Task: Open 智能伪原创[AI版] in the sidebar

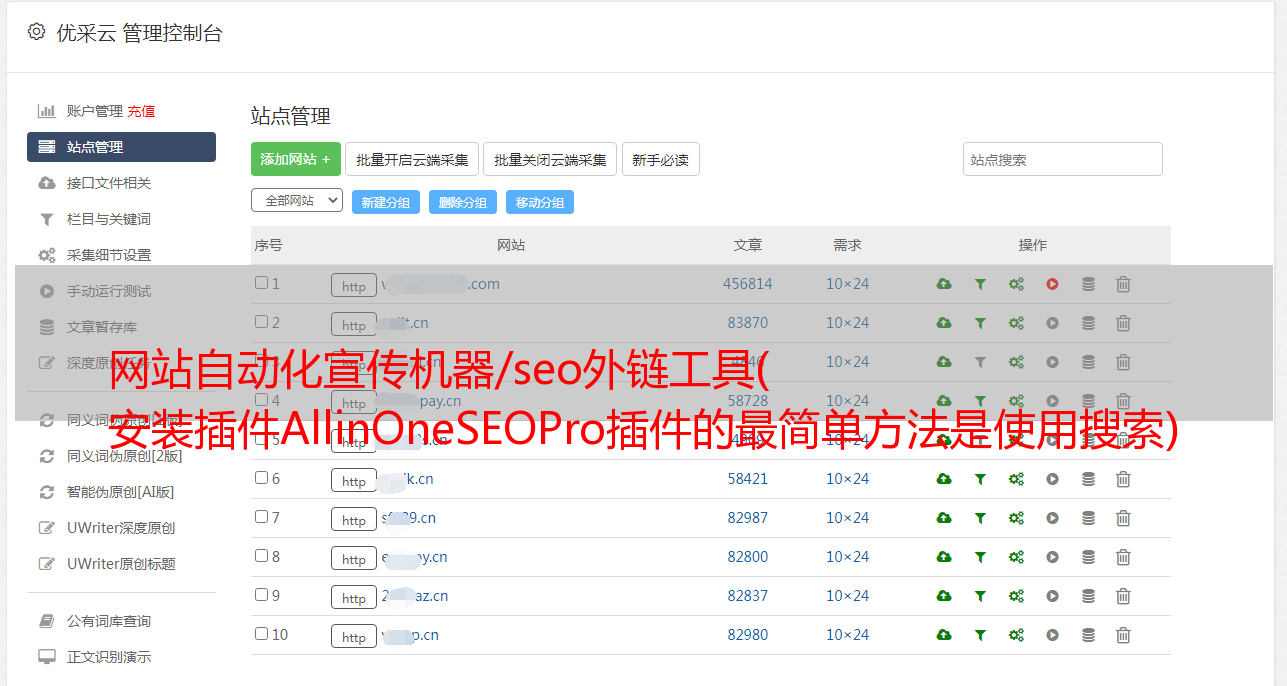Action: pyautogui.click(x=121, y=492)
